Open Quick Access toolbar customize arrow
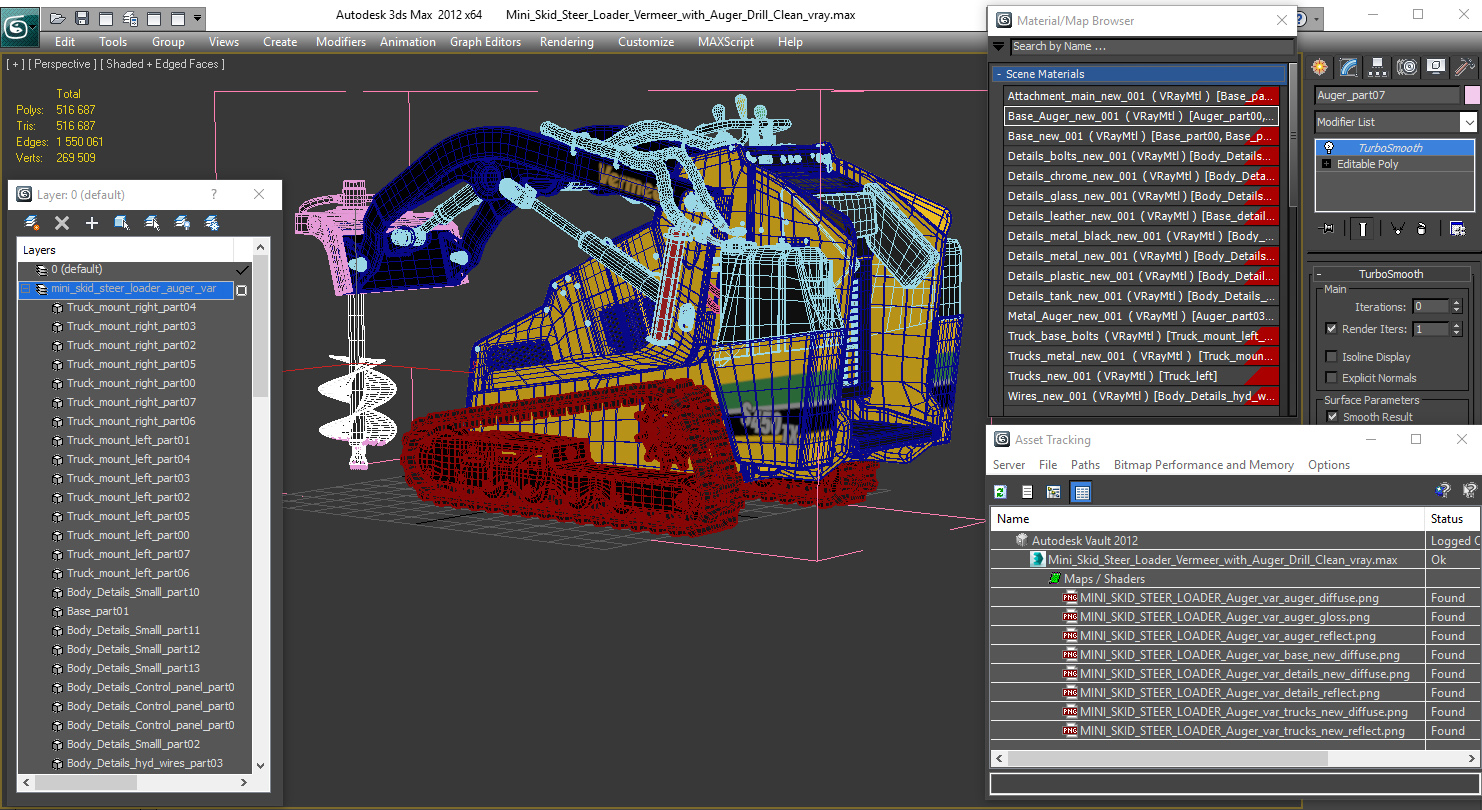The width and height of the screenshot is (1482, 810). 197,18
